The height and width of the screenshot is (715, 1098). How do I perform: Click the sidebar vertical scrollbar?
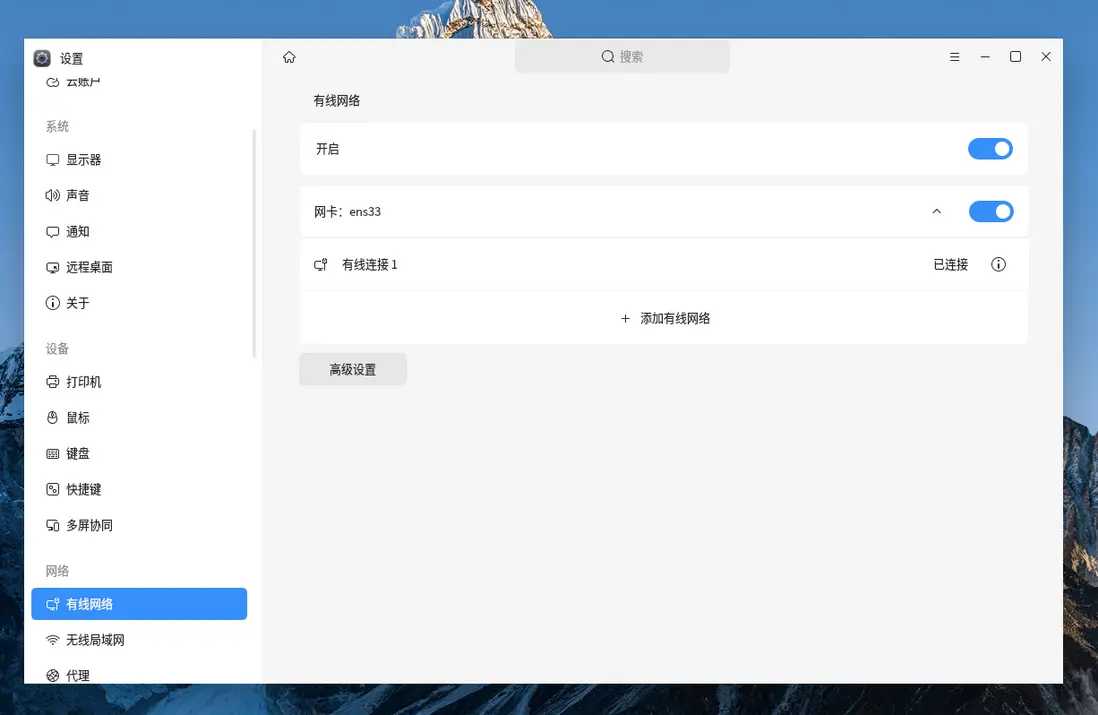pyautogui.click(x=254, y=243)
